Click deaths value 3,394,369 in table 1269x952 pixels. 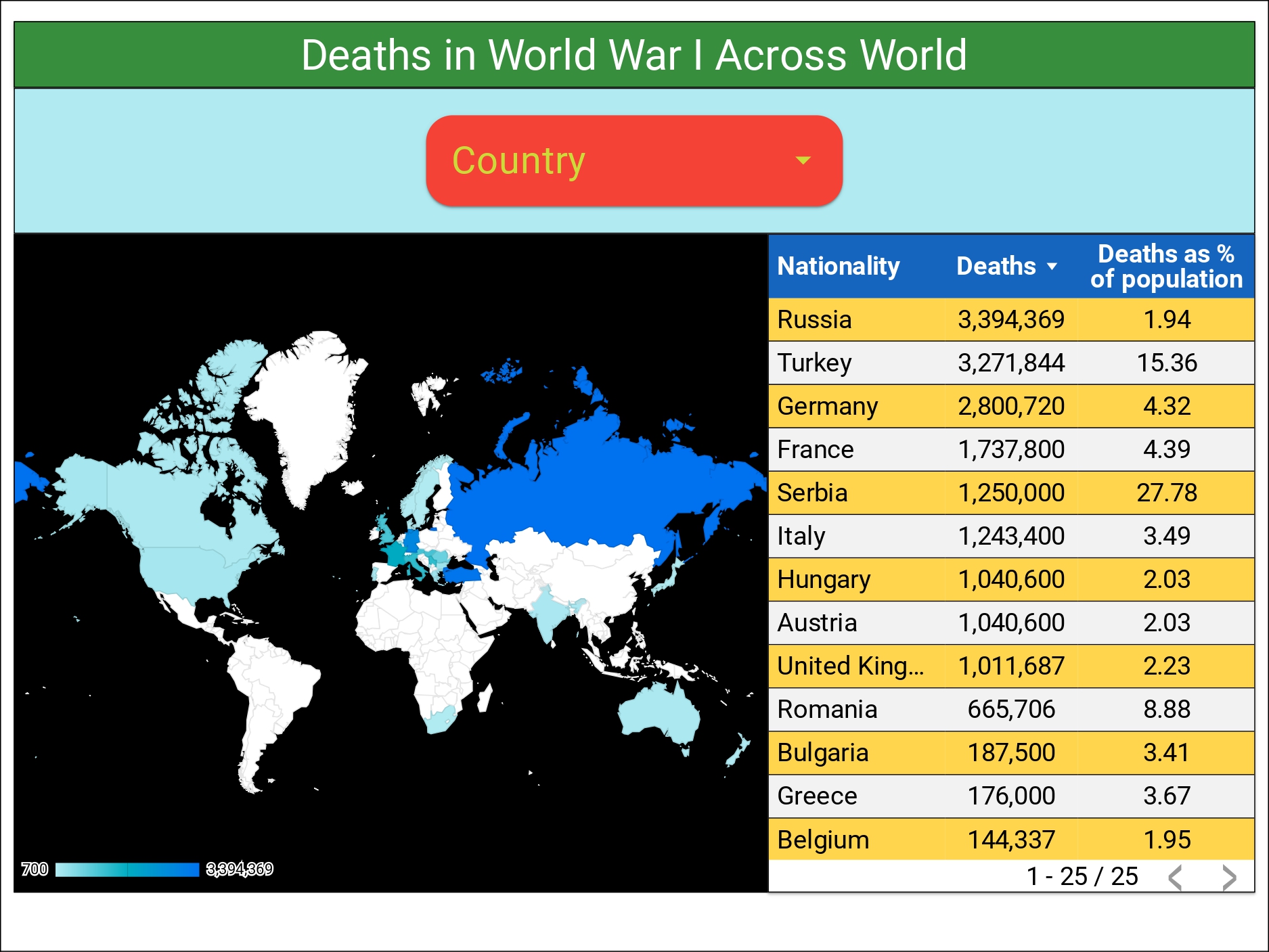pyautogui.click(x=1011, y=319)
